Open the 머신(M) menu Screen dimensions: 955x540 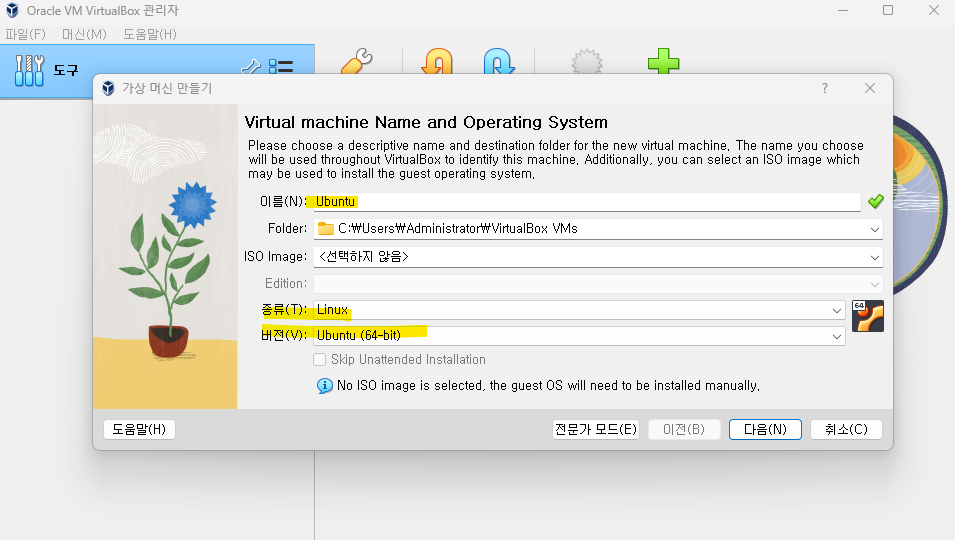click(84, 34)
